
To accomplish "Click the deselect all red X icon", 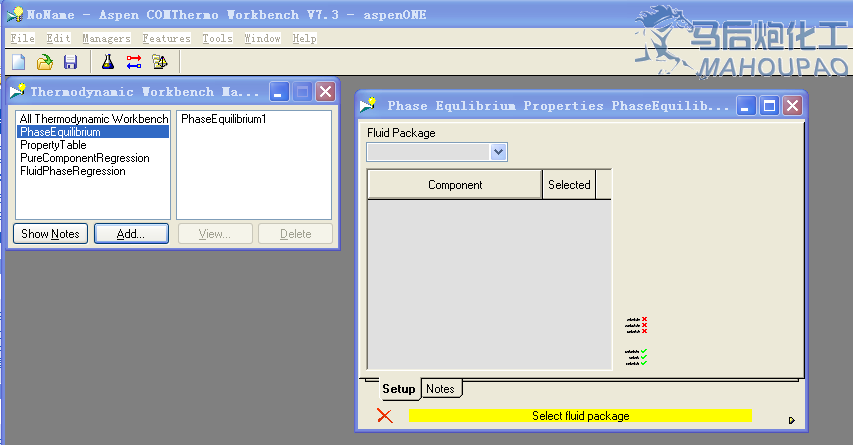I will [636, 325].
